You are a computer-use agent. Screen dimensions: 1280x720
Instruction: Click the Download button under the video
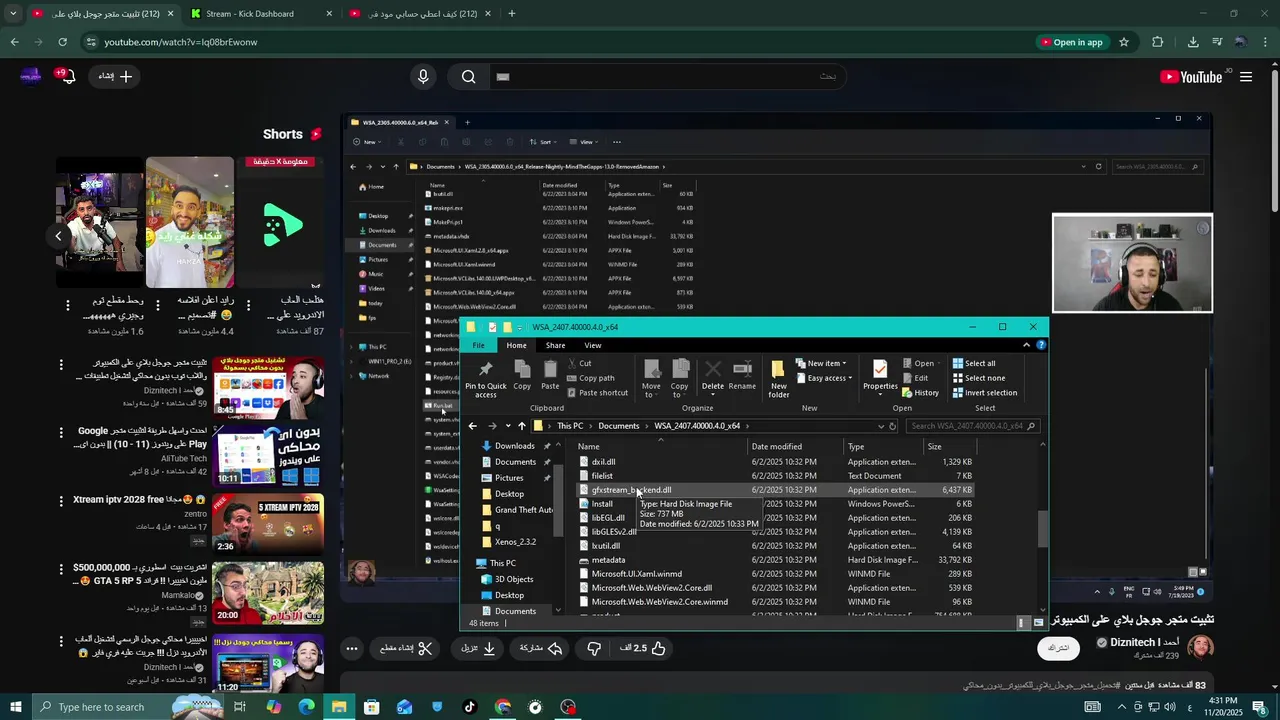click(x=478, y=648)
